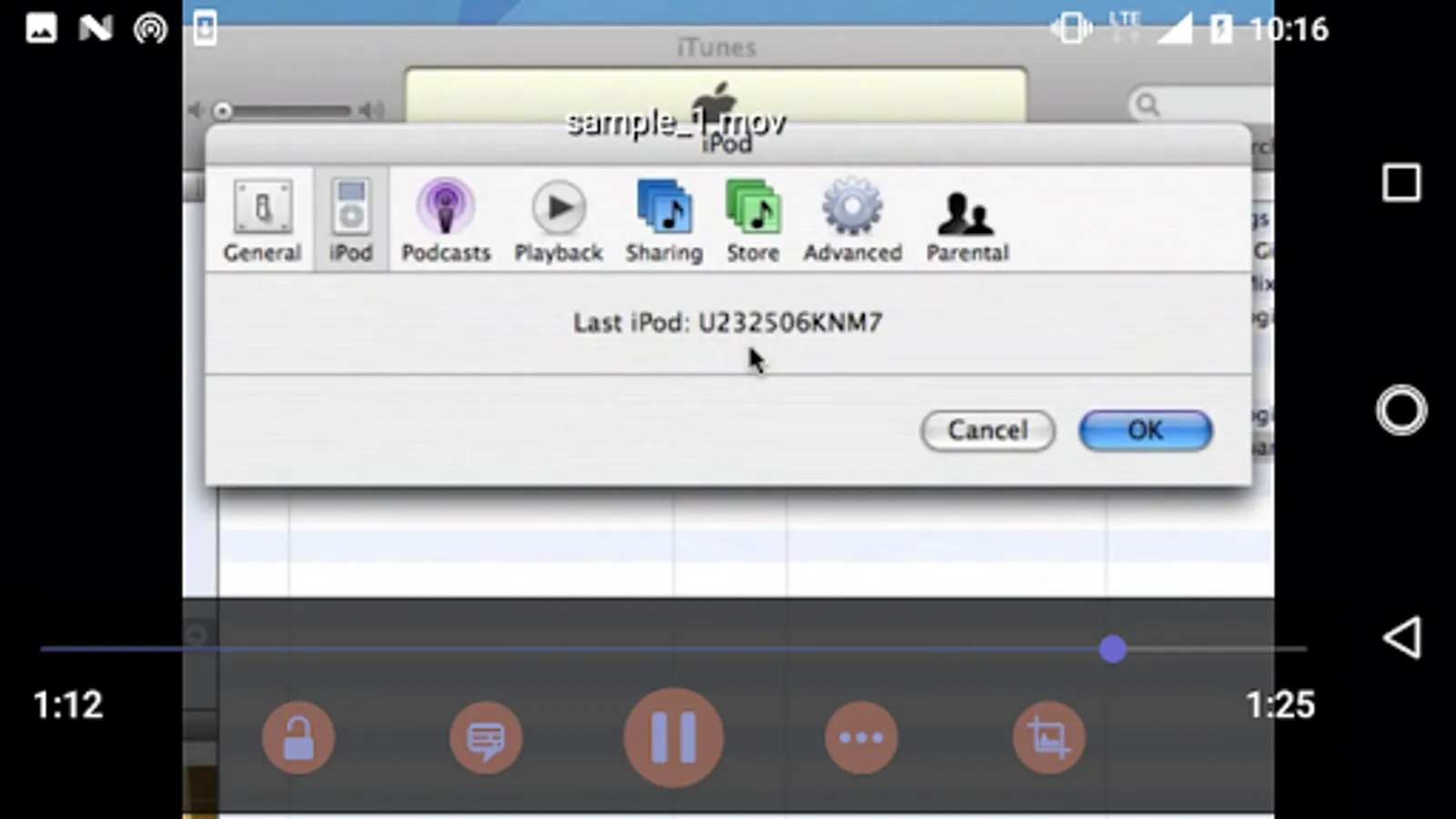The width and height of the screenshot is (1456, 819).
Task: Tap the N notification icon in status bar
Action: pos(96,29)
